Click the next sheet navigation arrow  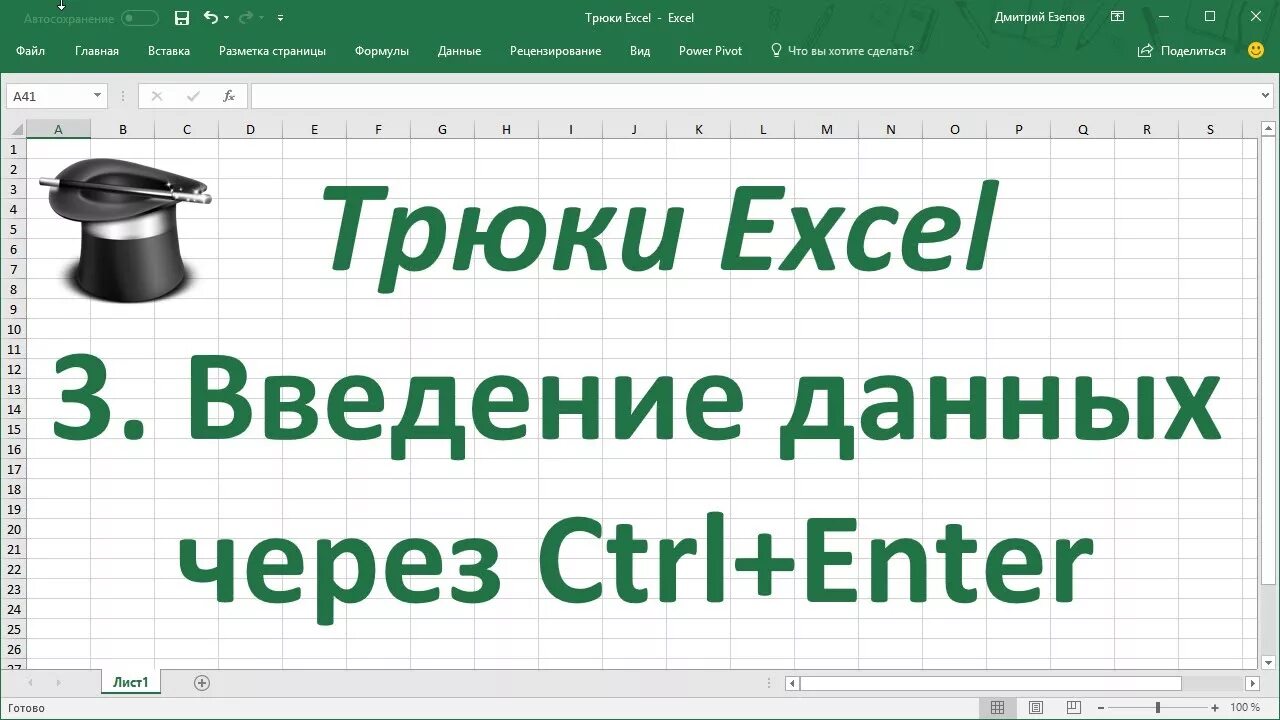tap(58, 683)
